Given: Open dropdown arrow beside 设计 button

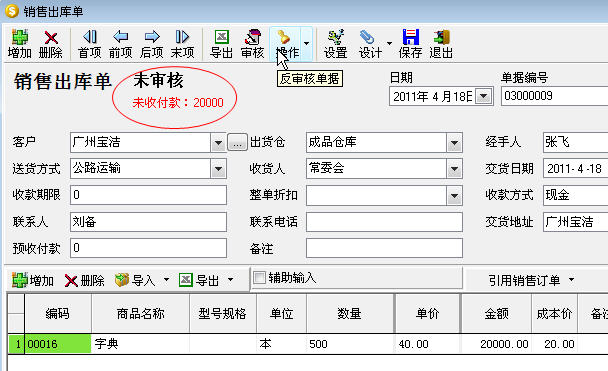Looking at the screenshot, I should point(389,43).
